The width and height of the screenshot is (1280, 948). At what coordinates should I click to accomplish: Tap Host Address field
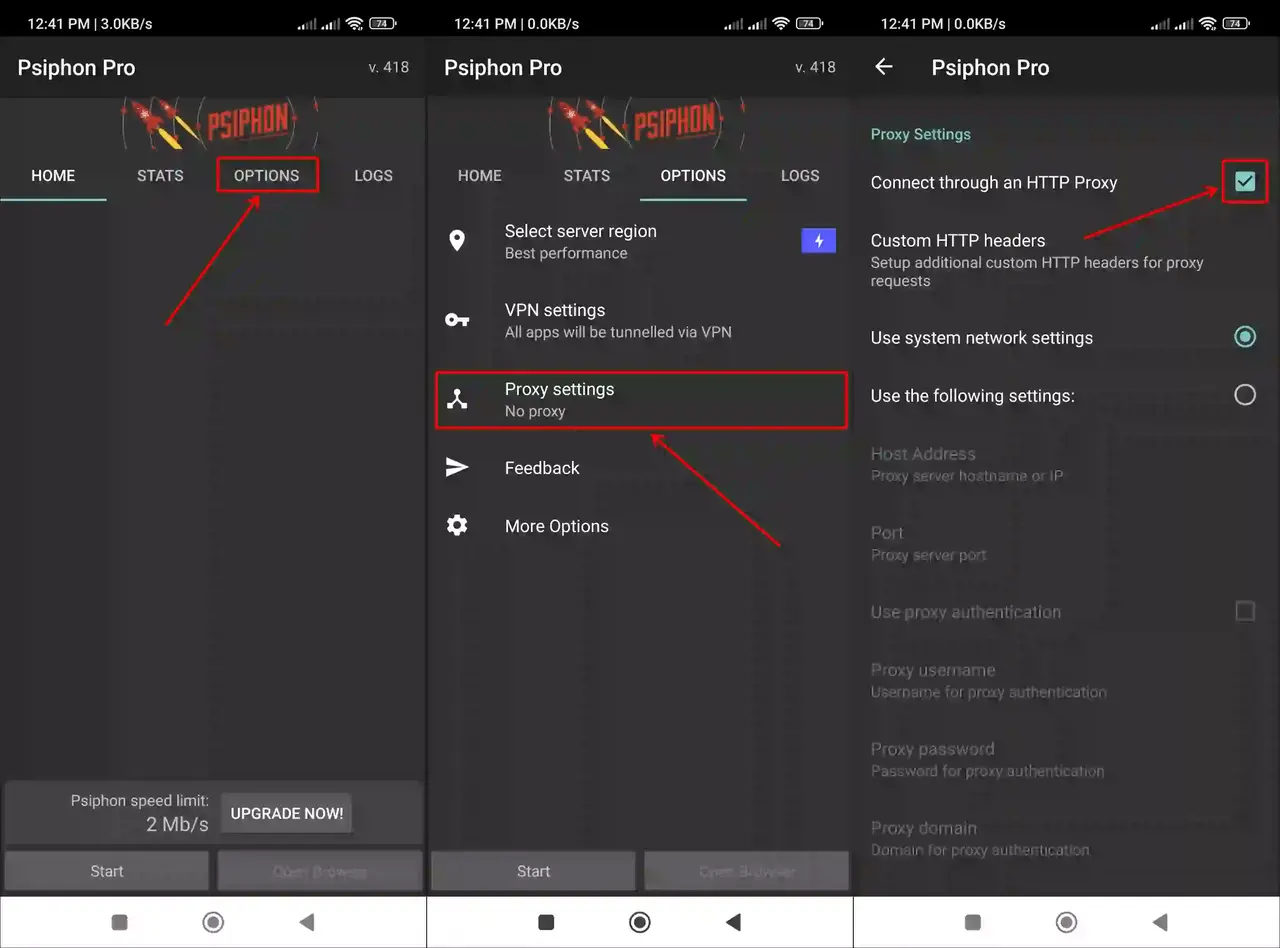1067,464
